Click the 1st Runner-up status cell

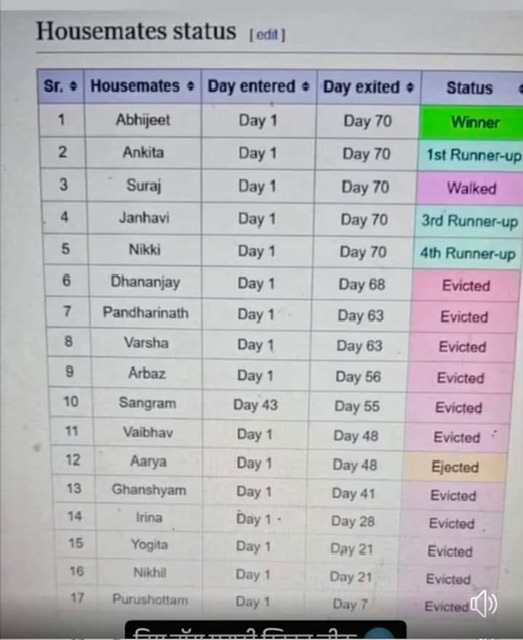pos(470,155)
